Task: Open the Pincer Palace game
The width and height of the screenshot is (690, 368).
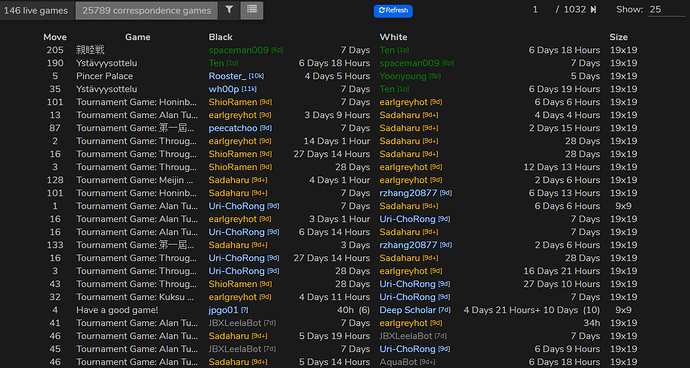Action: [x=104, y=76]
